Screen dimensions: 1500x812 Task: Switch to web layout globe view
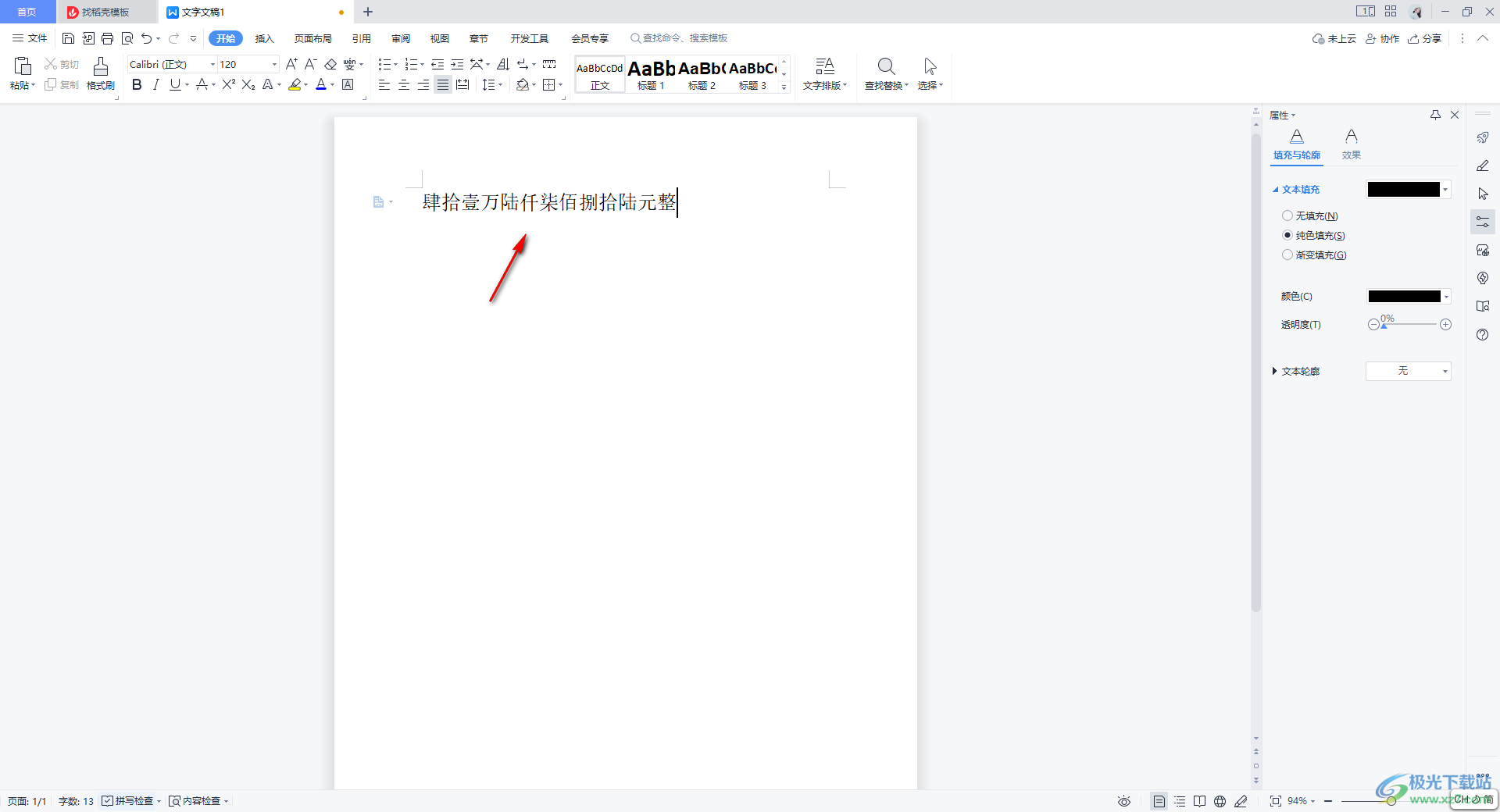pos(1220,801)
